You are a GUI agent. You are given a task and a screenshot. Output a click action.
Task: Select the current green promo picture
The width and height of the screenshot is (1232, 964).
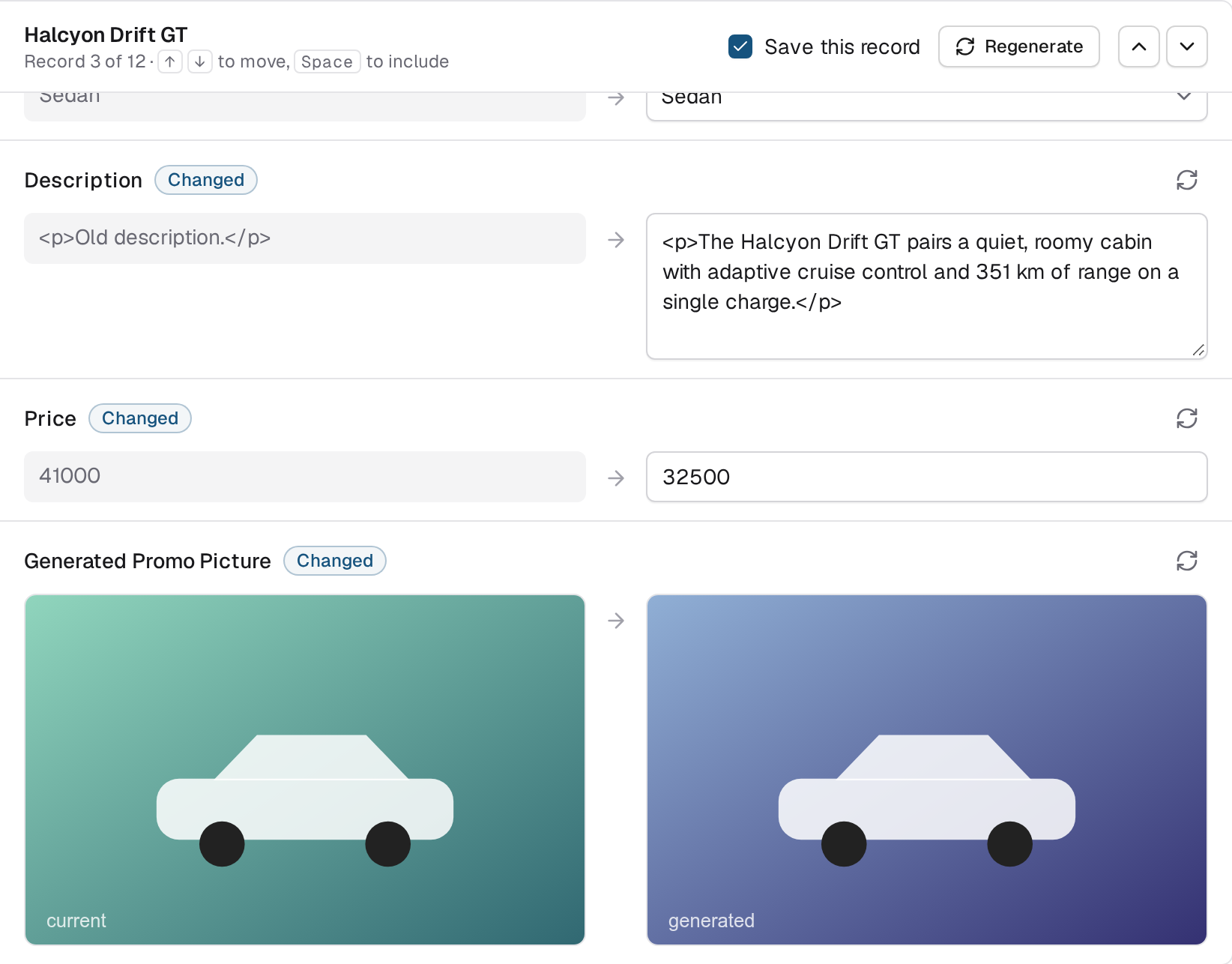pos(305,770)
